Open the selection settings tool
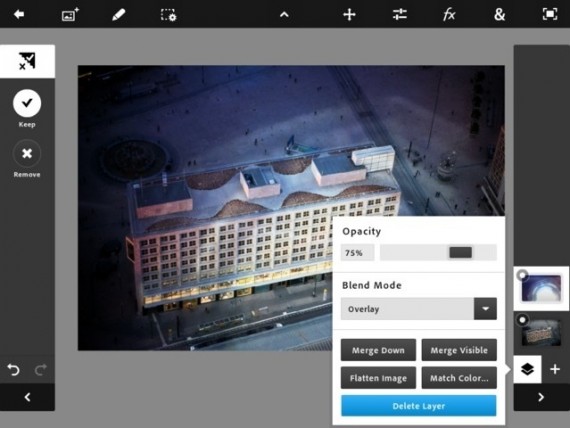The image size is (570, 428). pyautogui.click(x=168, y=15)
